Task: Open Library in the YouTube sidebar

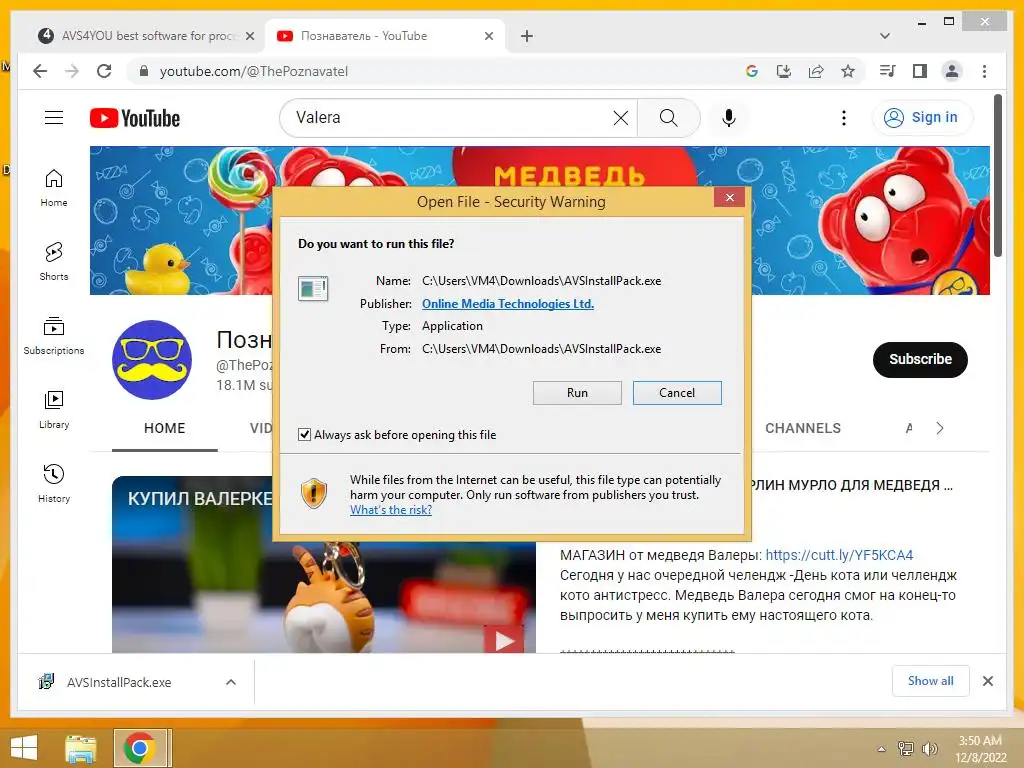Action: click(54, 409)
